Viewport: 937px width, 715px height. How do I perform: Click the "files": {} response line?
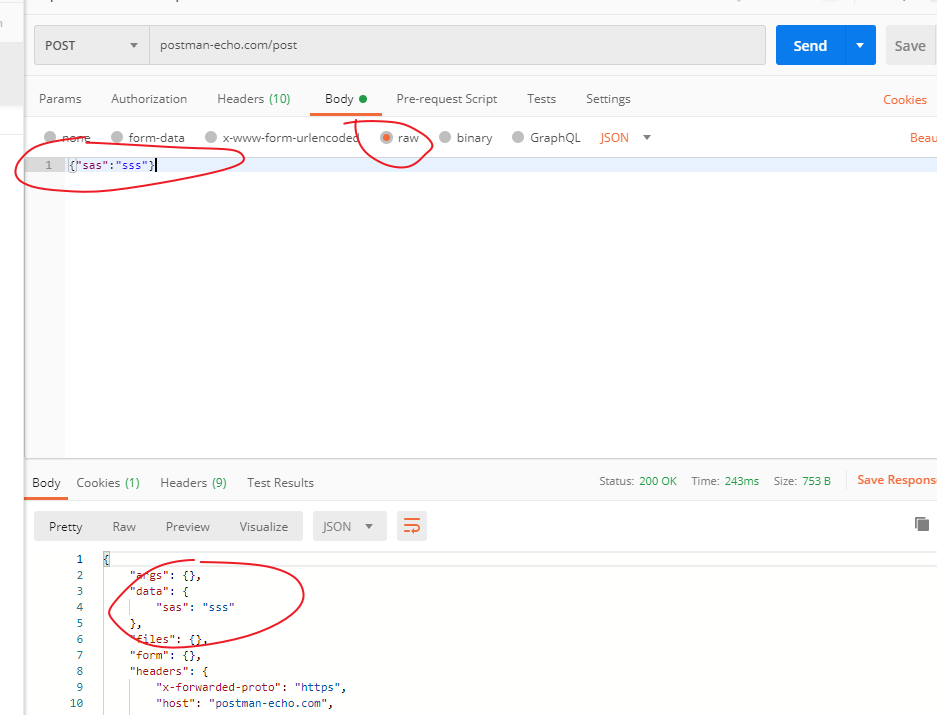169,639
